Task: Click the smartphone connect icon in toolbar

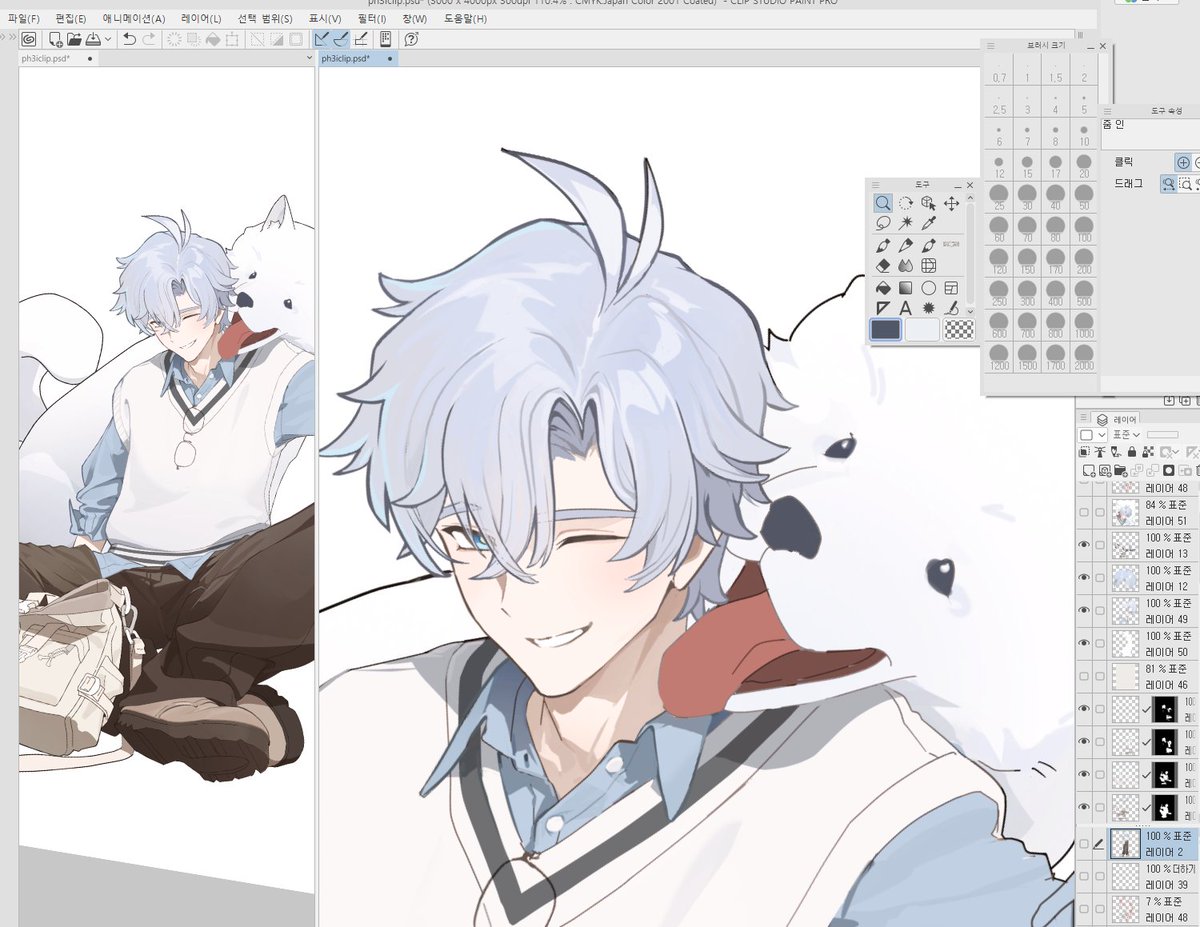Action: coord(385,39)
